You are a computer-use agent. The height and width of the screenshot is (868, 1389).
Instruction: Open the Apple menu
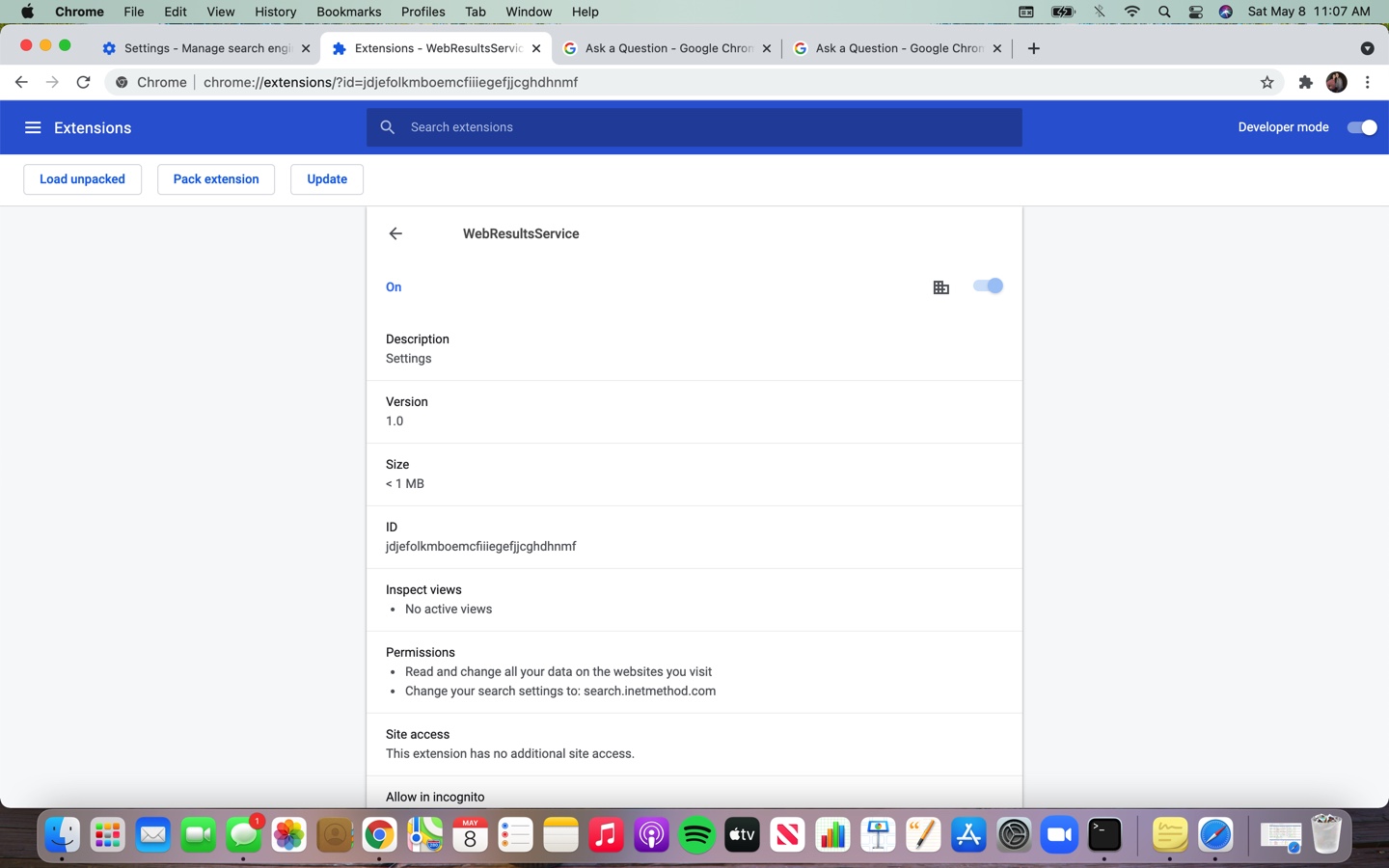(27, 12)
